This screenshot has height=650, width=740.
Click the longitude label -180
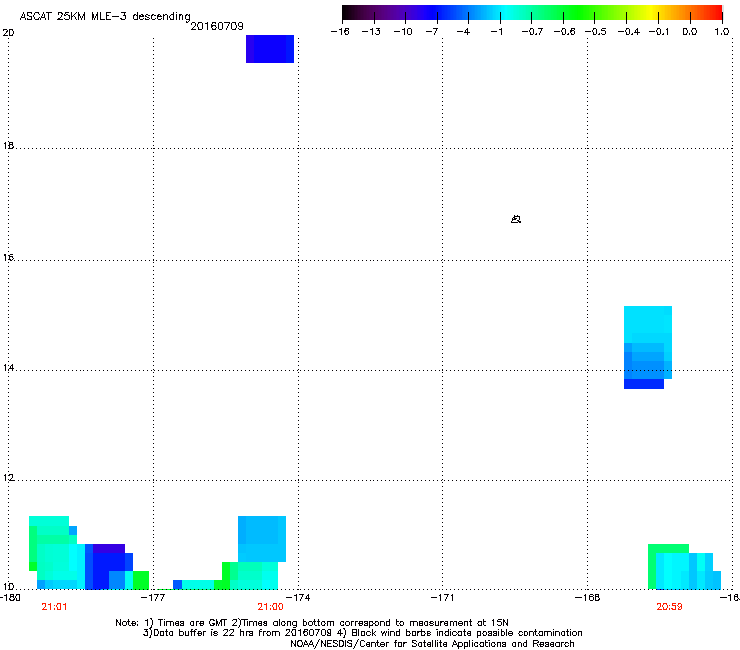point(10,598)
